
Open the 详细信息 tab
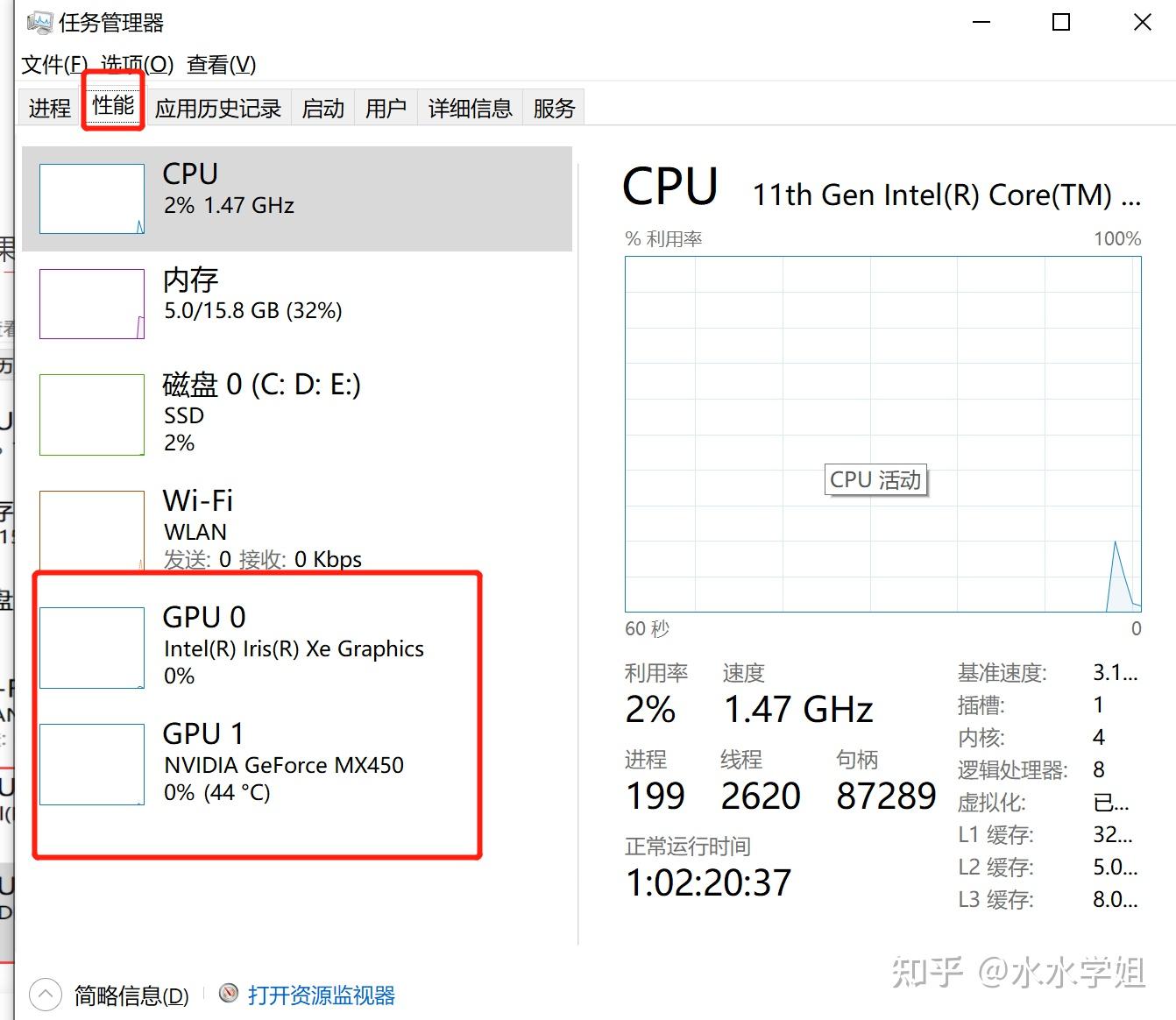(469, 107)
